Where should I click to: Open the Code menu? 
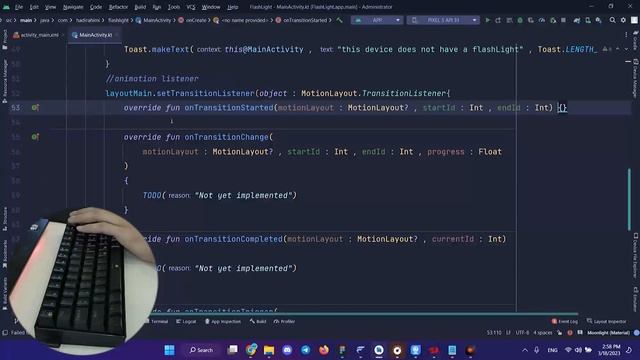pos(96,7)
